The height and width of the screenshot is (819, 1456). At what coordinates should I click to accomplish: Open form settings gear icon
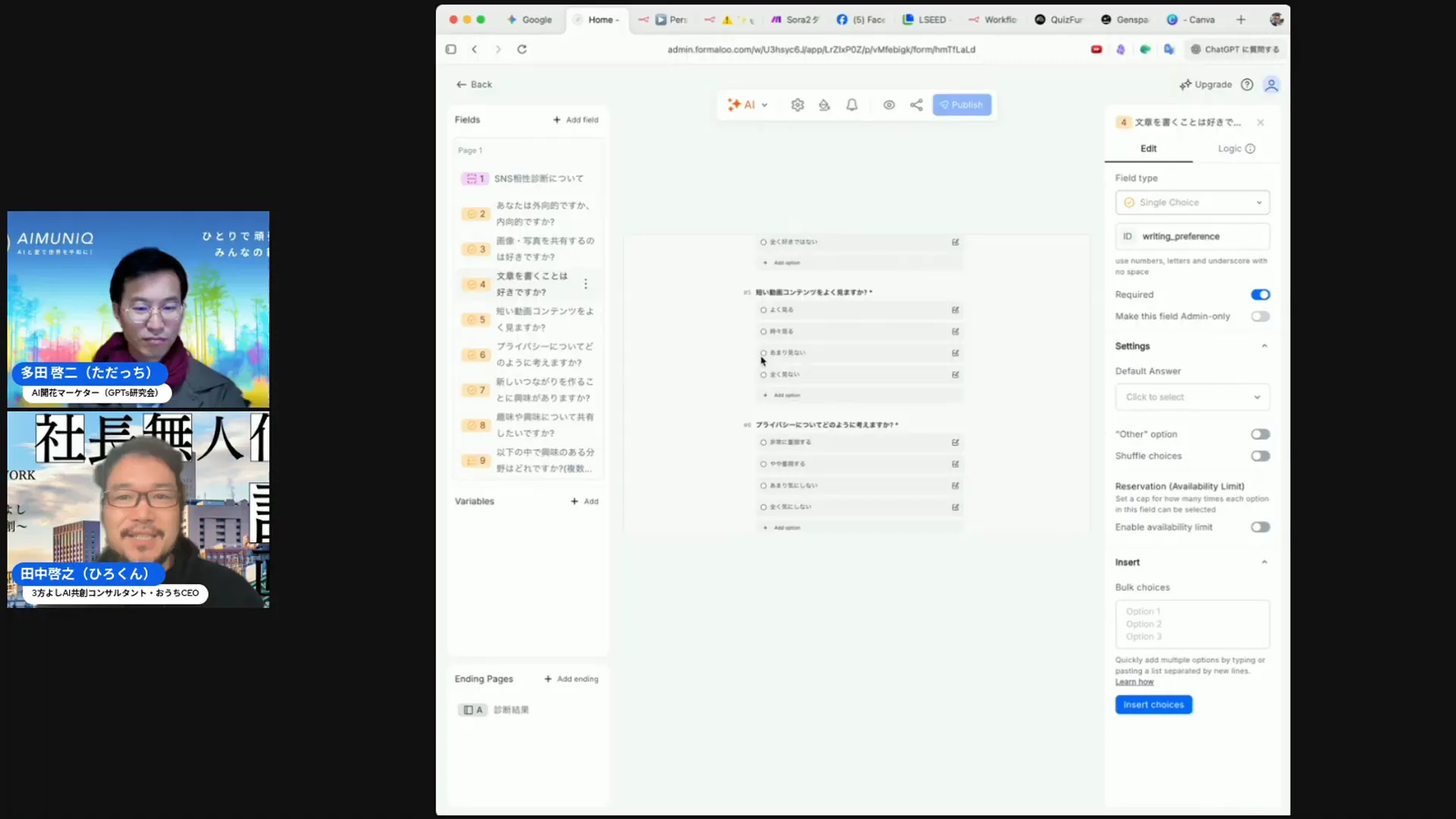click(x=797, y=105)
